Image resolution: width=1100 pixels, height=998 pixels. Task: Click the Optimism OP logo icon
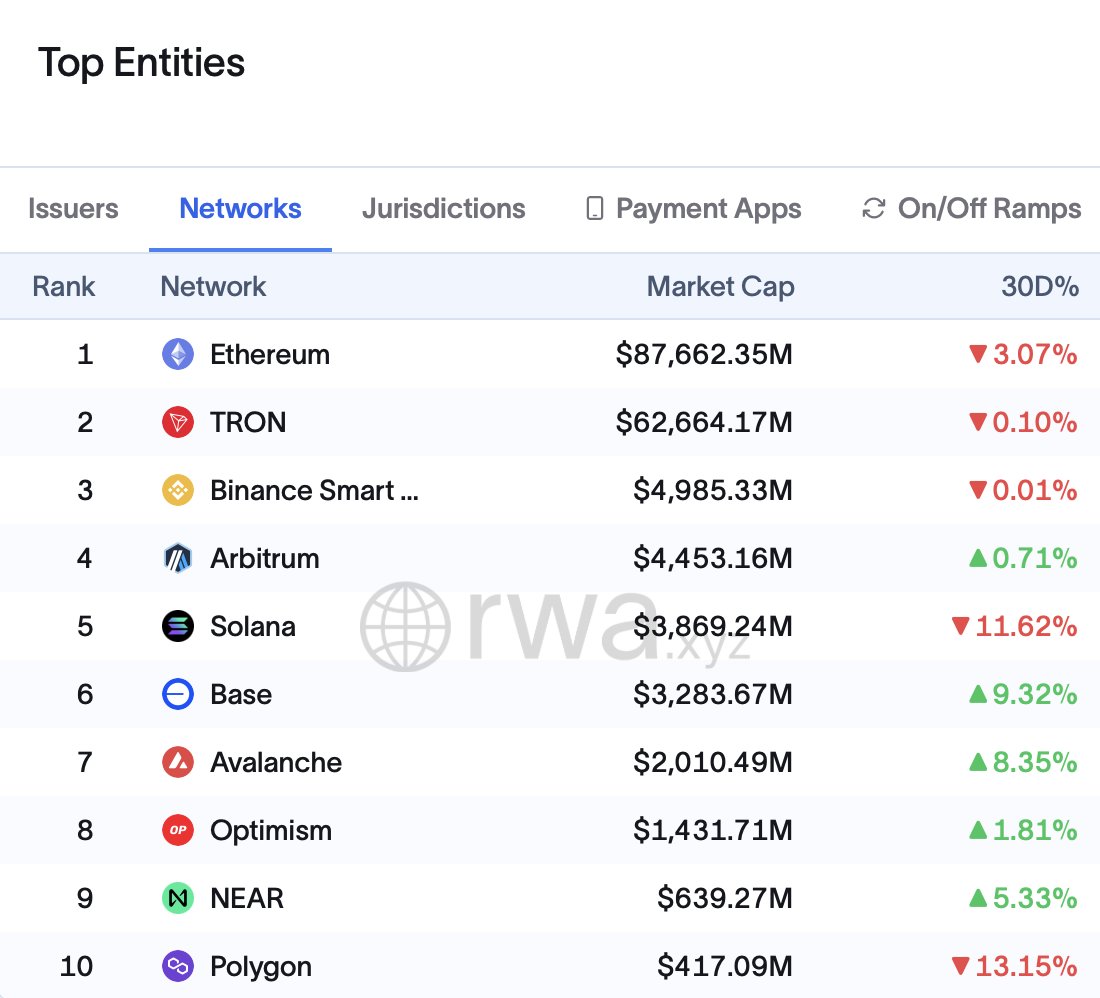pos(178,830)
